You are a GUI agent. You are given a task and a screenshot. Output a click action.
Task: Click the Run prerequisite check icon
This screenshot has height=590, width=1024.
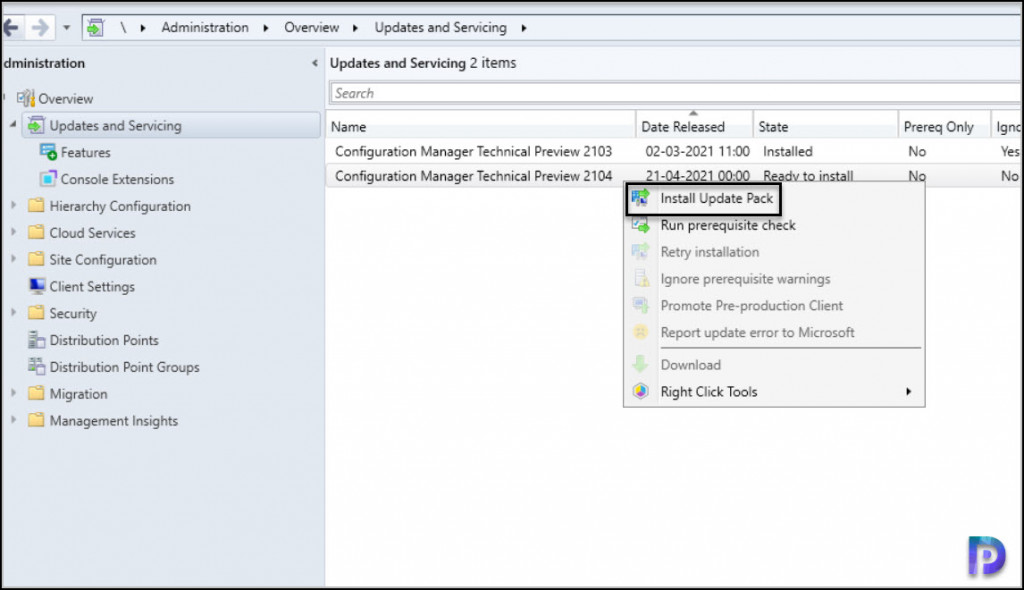tap(641, 225)
